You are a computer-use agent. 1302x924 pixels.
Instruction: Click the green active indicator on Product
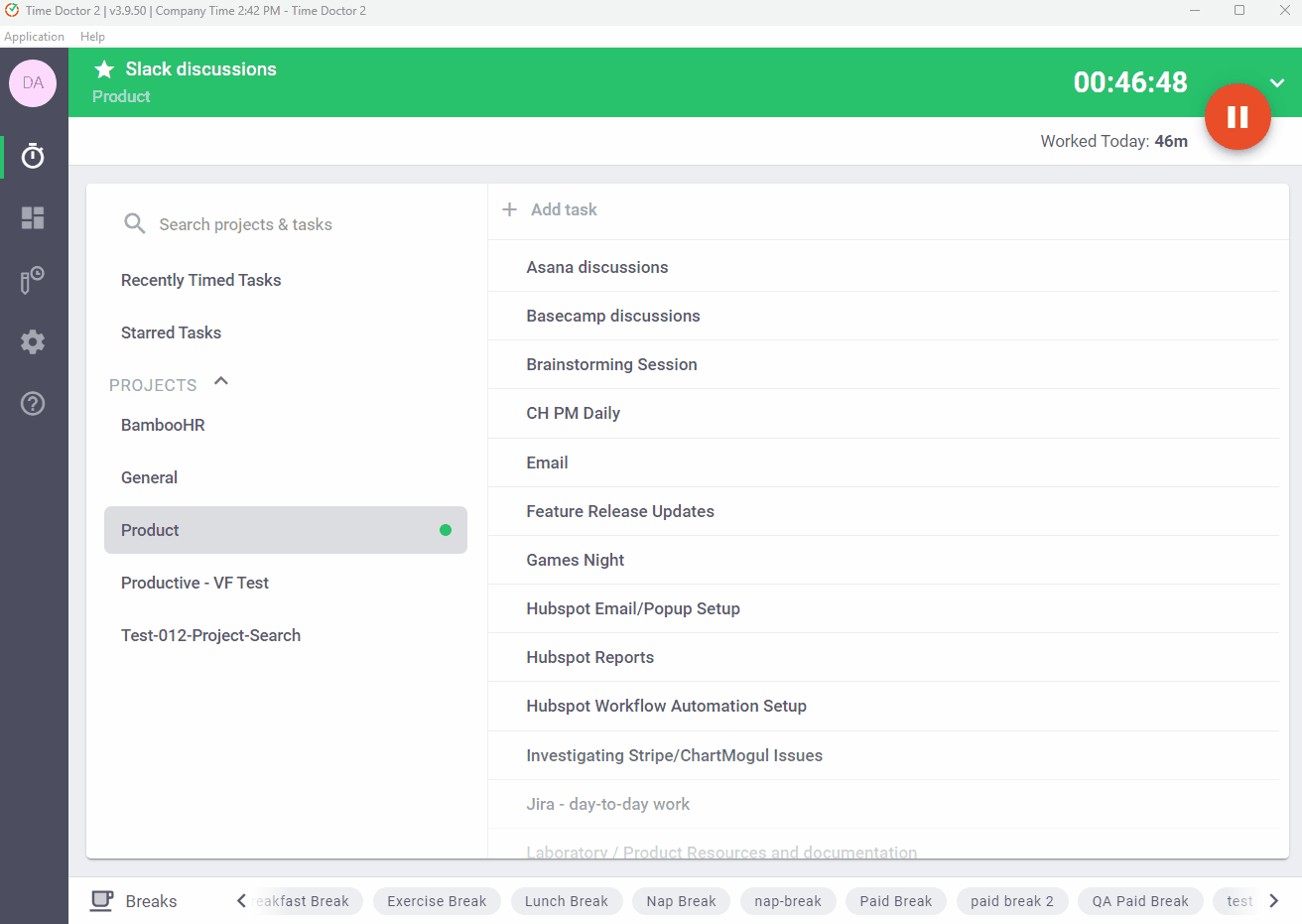(x=446, y=530)
